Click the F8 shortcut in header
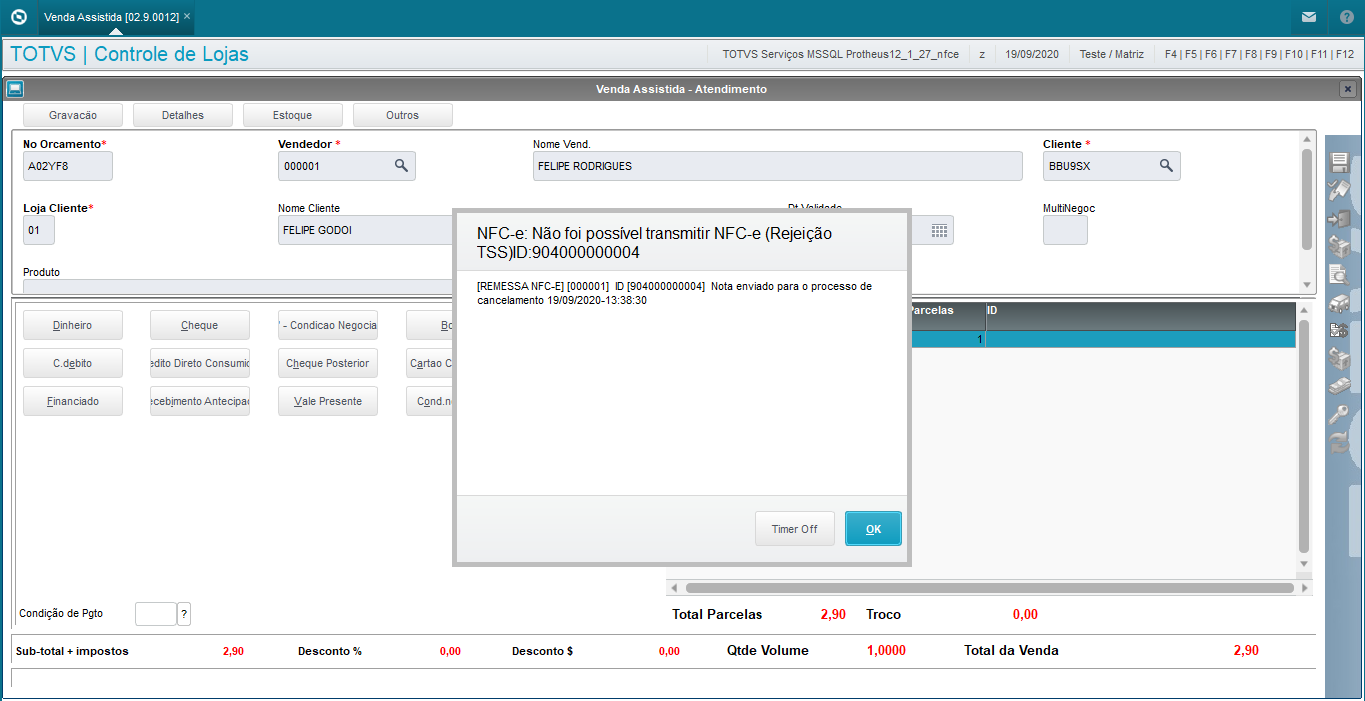Screen dimensions: 1365x701 coord(1251,54)
